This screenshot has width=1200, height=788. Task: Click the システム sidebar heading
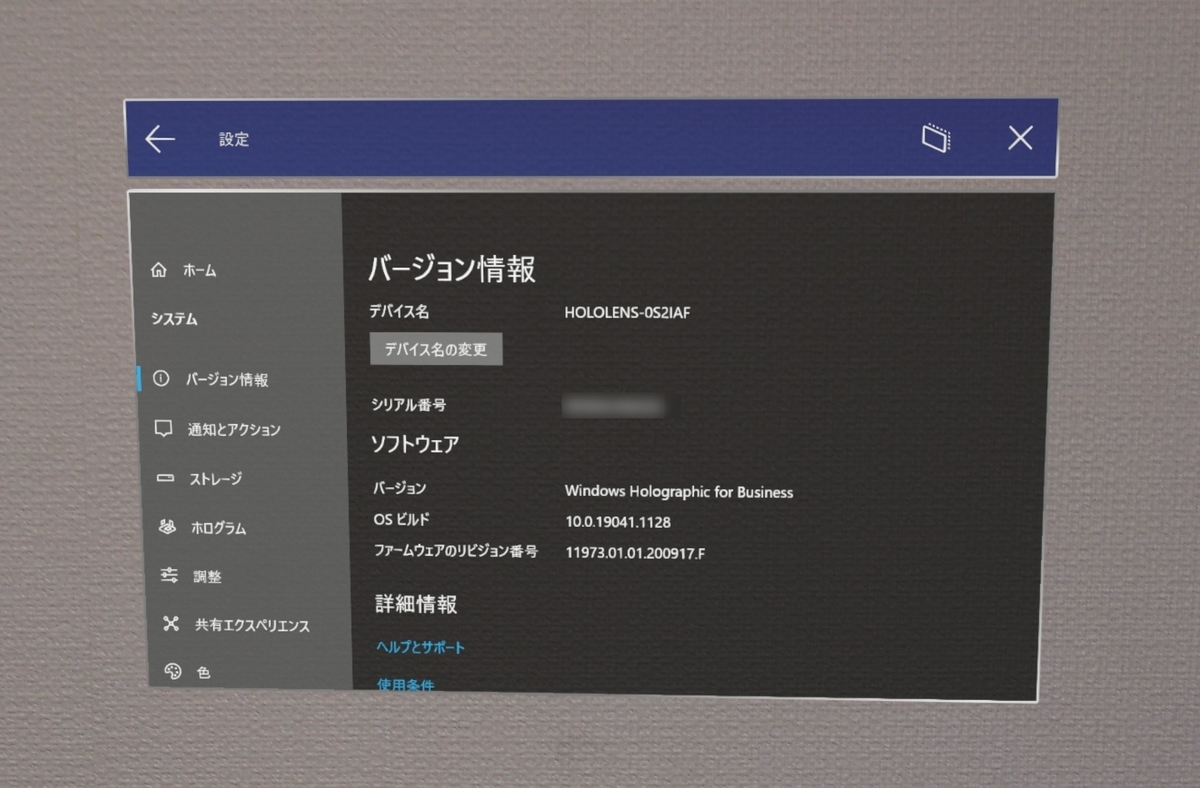coord(174,319)
